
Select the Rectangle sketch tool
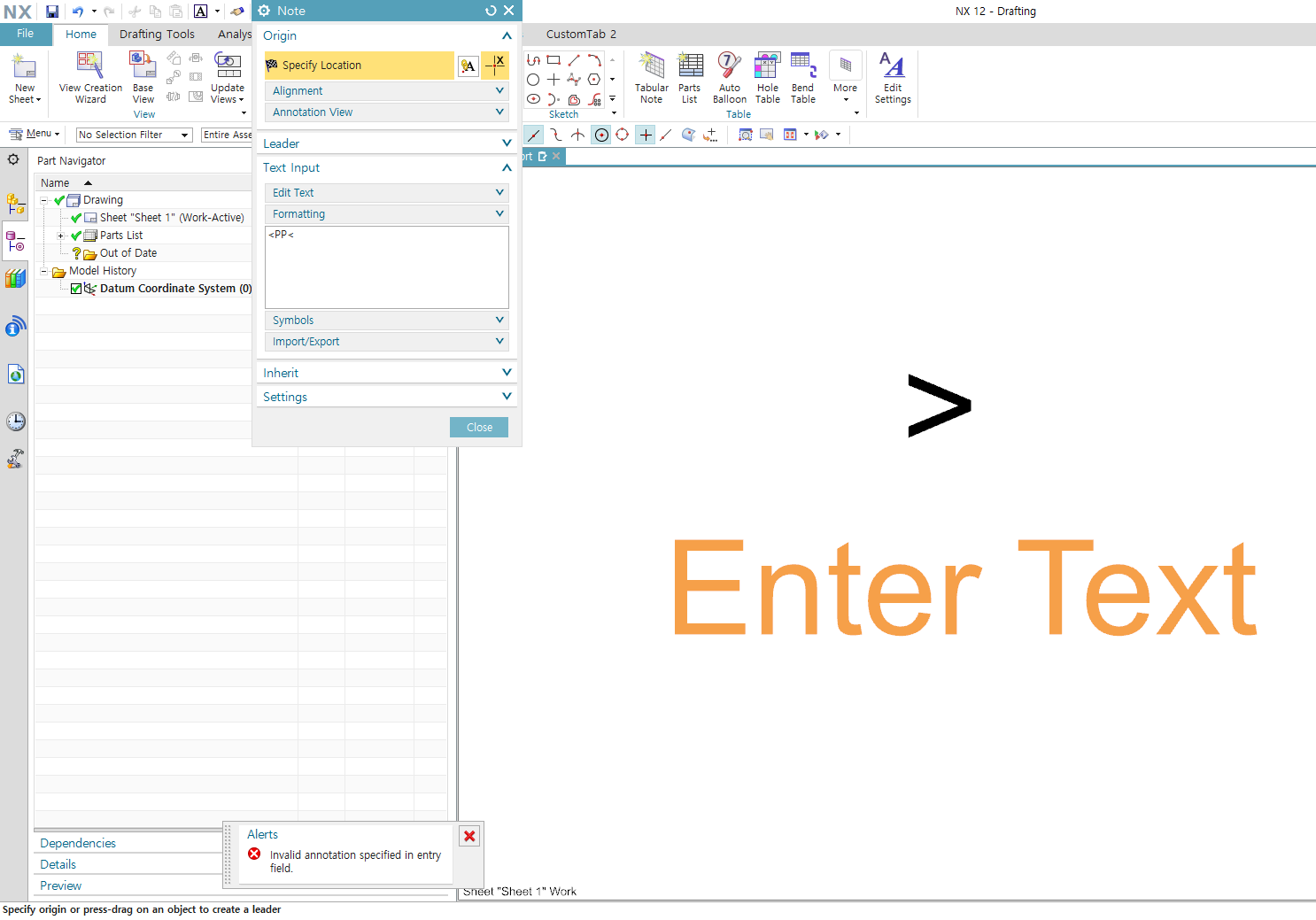[x=553, y=59]
